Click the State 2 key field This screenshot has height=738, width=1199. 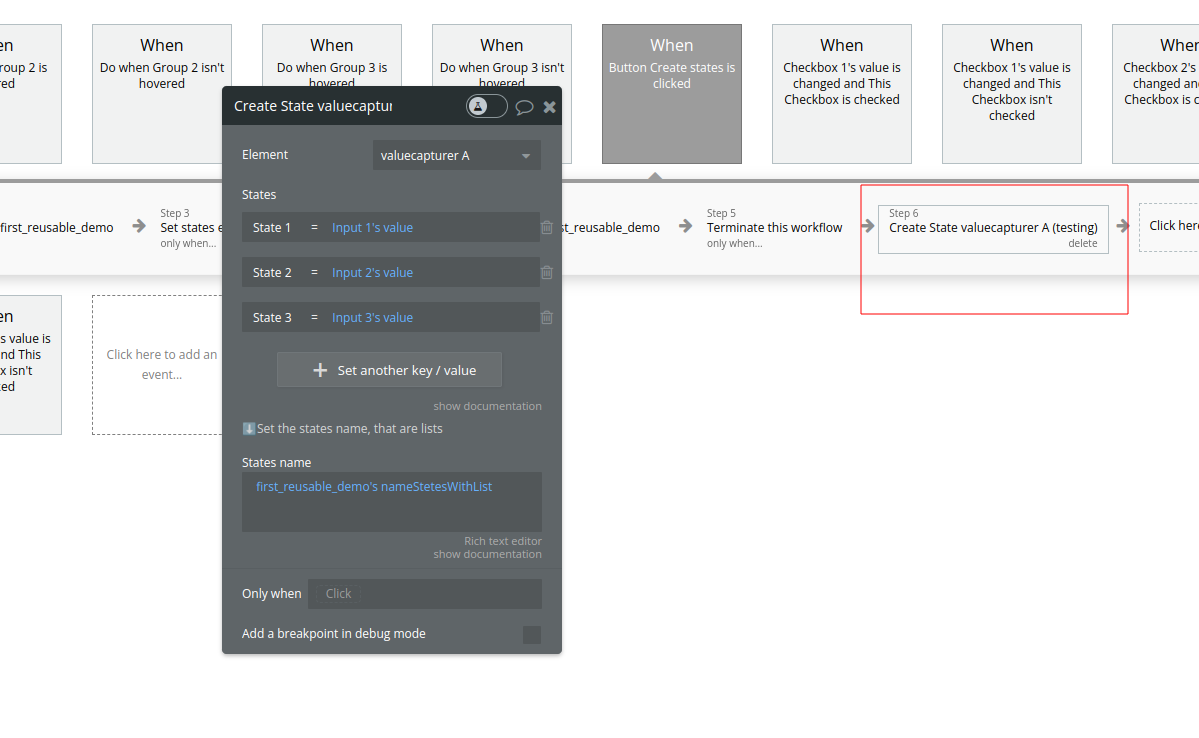272,272
